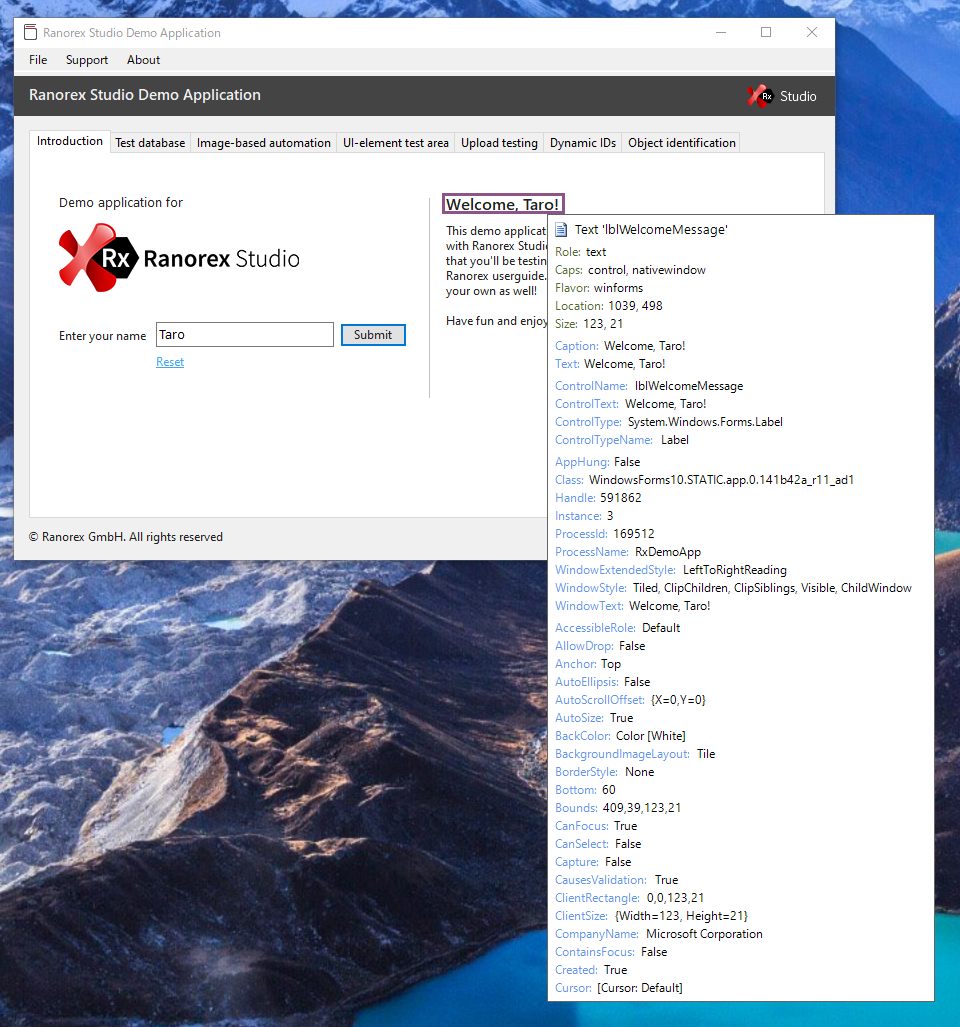The image size is (960, 1027).
Task: Click the 'ContainsFocus: False' row
Action: (x=611, y=952)
